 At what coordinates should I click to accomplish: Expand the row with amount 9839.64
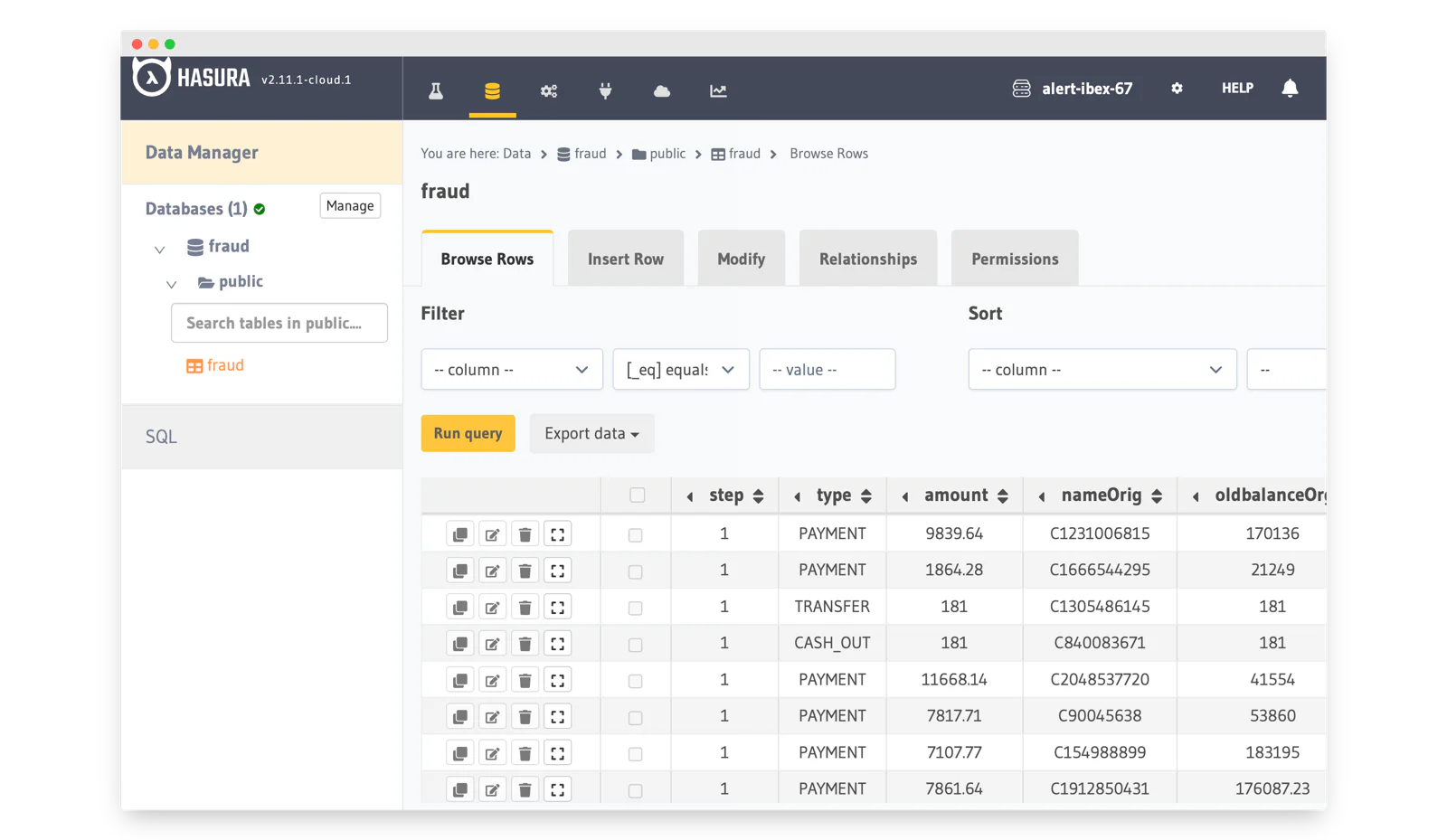click(x=558, y=534)
